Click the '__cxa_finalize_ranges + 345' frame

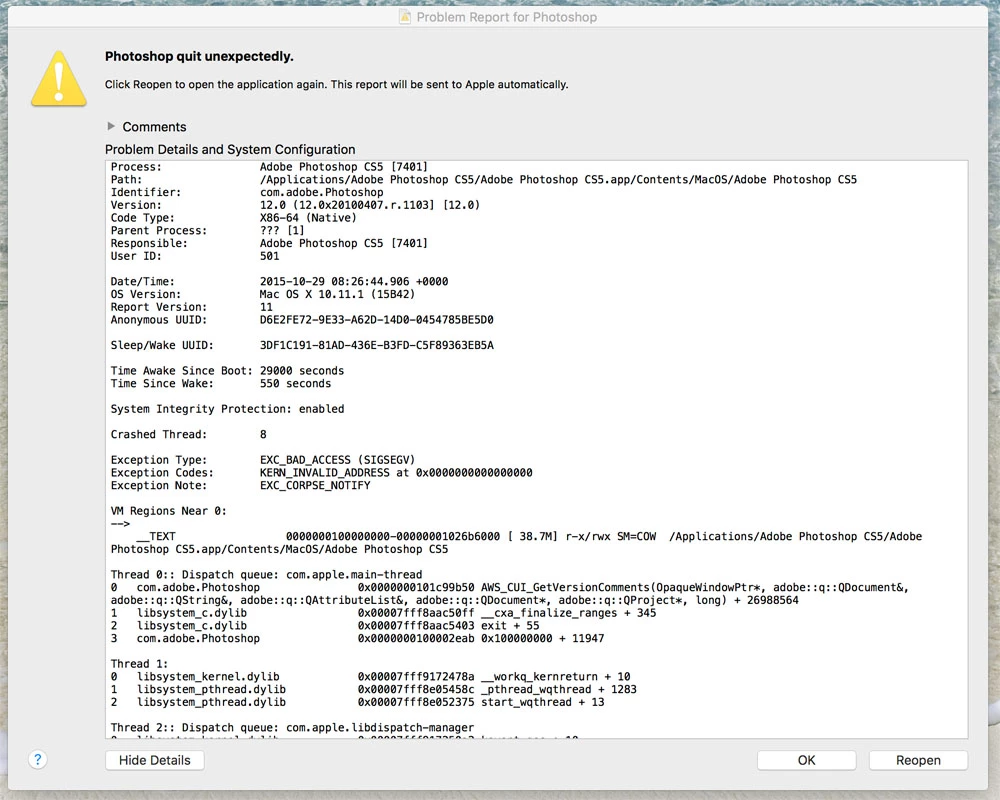click(x=383, y=614)
